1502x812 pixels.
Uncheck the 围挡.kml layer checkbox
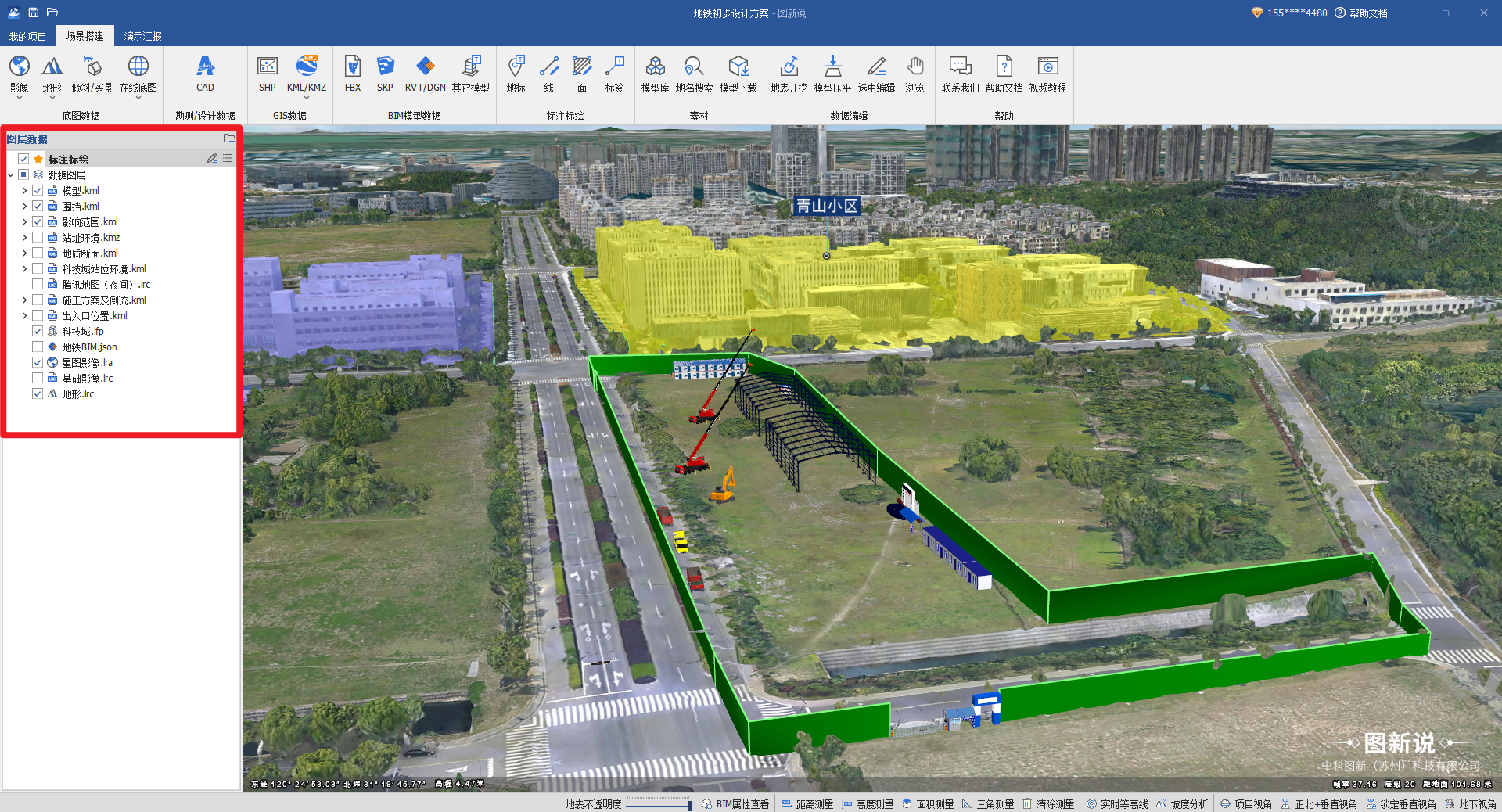pyautogui.click(x=38, y=207)
